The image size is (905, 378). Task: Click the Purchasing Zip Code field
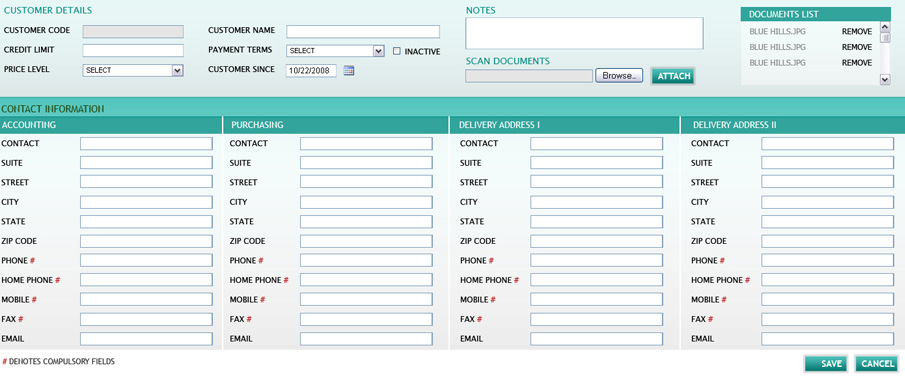click(366, 241)
